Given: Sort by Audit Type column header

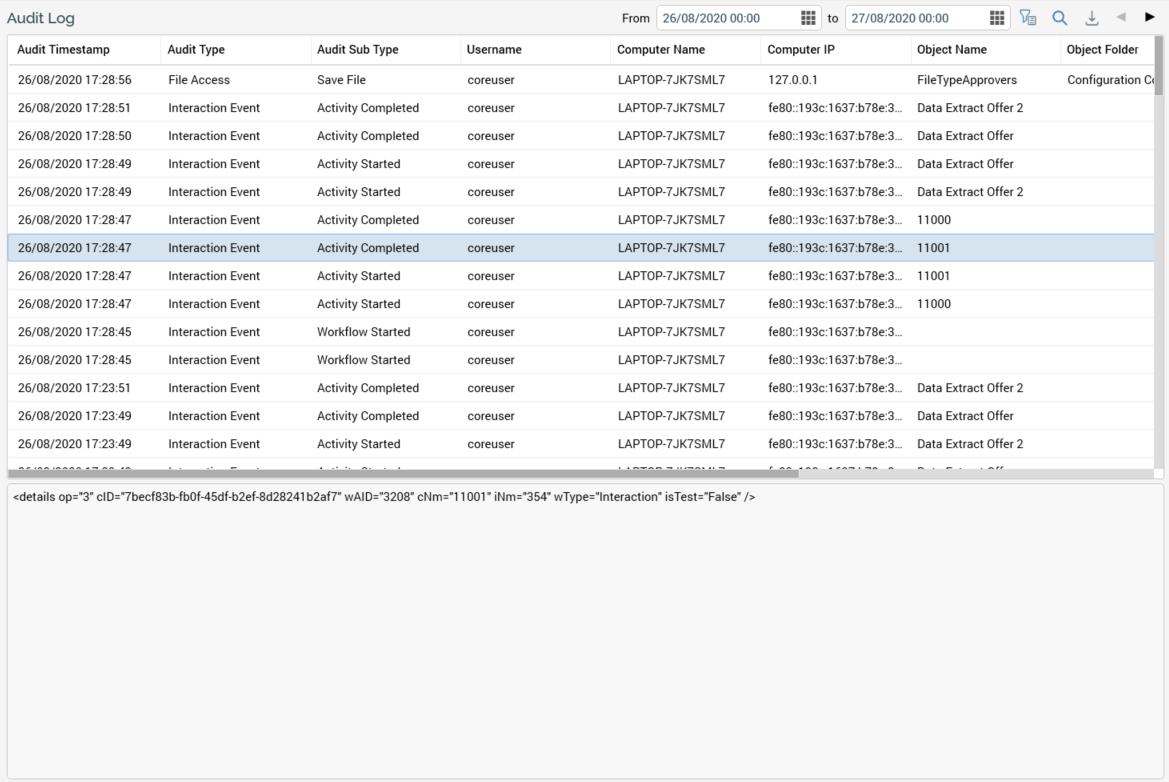Looking at the screenshot, I should click(196, 50).
